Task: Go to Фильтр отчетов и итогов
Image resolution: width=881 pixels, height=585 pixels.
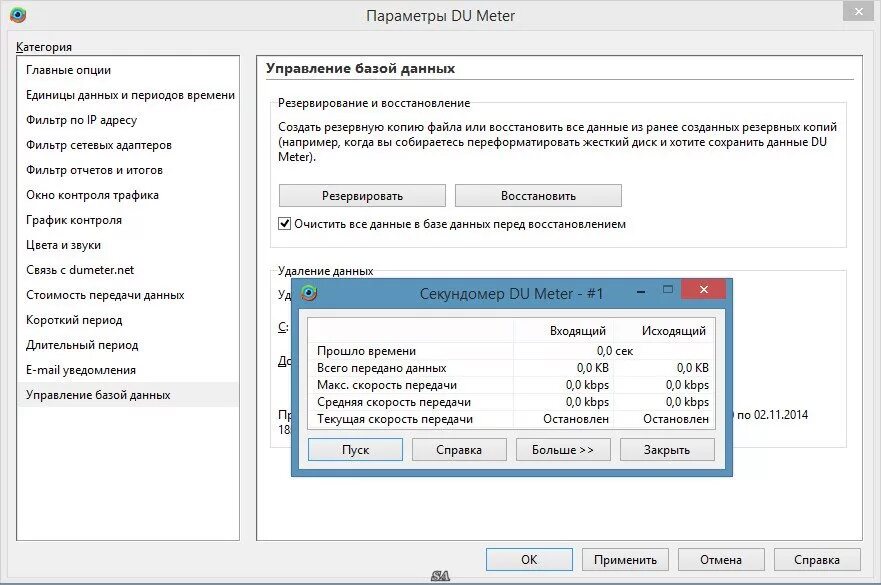Action: tap(128, 170)
